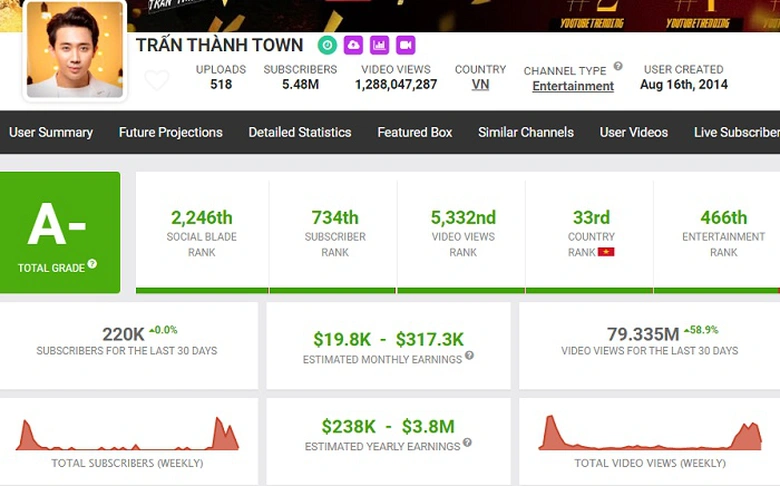This screenshot has width=780, height=486.
Task: Favorite the channel with the heart icon
Action: (157, 80)
